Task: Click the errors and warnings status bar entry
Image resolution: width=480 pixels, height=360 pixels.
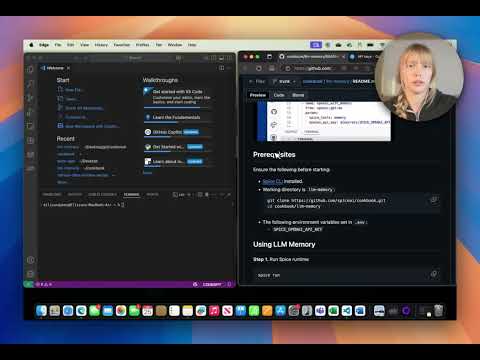Action: point(44,284)
